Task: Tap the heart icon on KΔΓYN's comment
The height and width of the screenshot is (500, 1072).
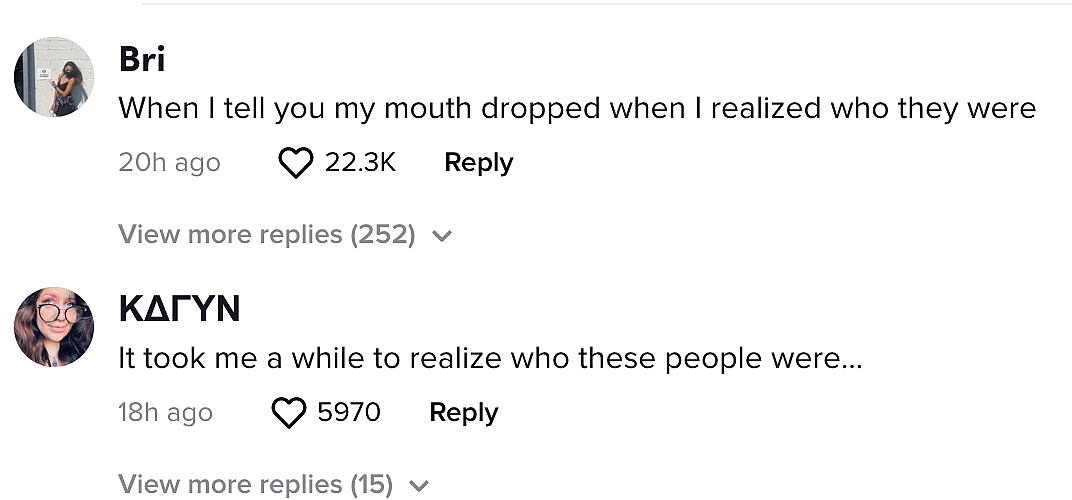Action: click(x=288, y=413)
